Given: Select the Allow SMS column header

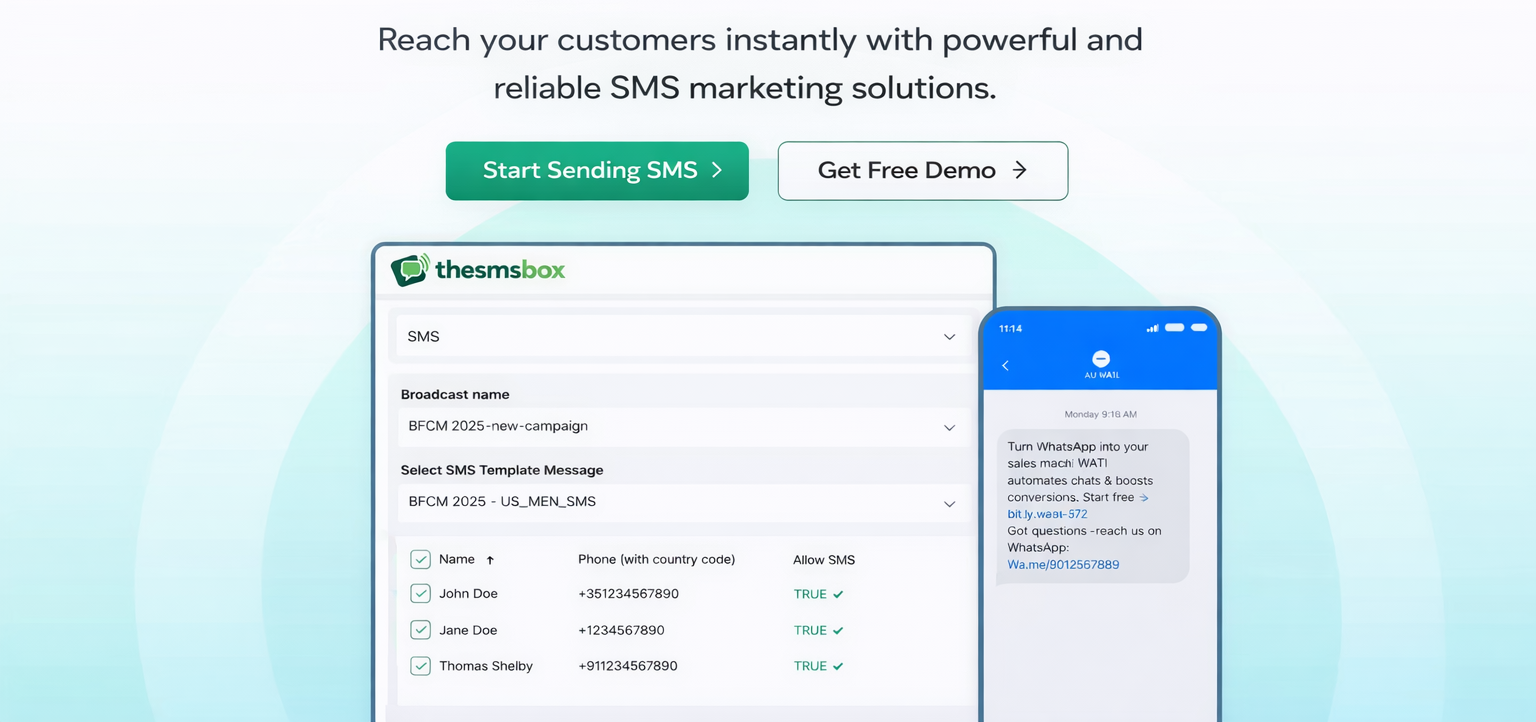Looking at the screenshot, I should click(x=824, y=559).
